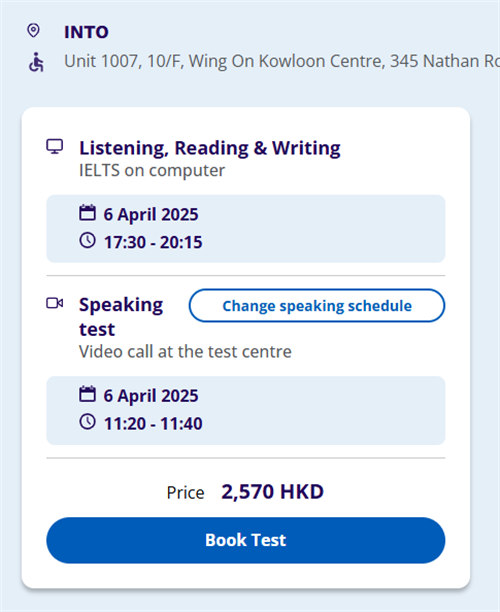Click the Listening, Reading & Writing heading
The width and height of the screenshot is (500, 612).
pos(210,148)
